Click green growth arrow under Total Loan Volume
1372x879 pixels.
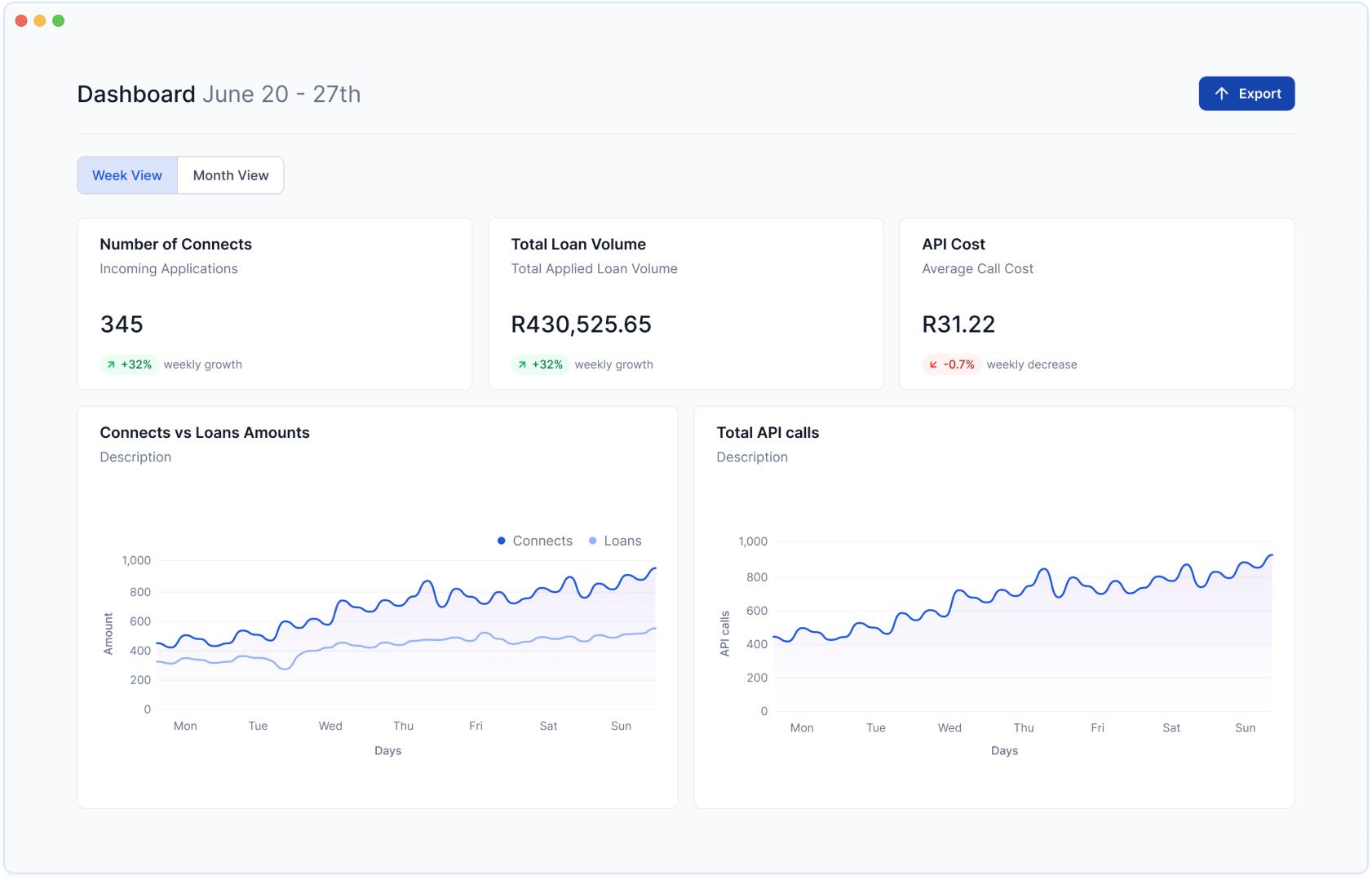(522, 364)
